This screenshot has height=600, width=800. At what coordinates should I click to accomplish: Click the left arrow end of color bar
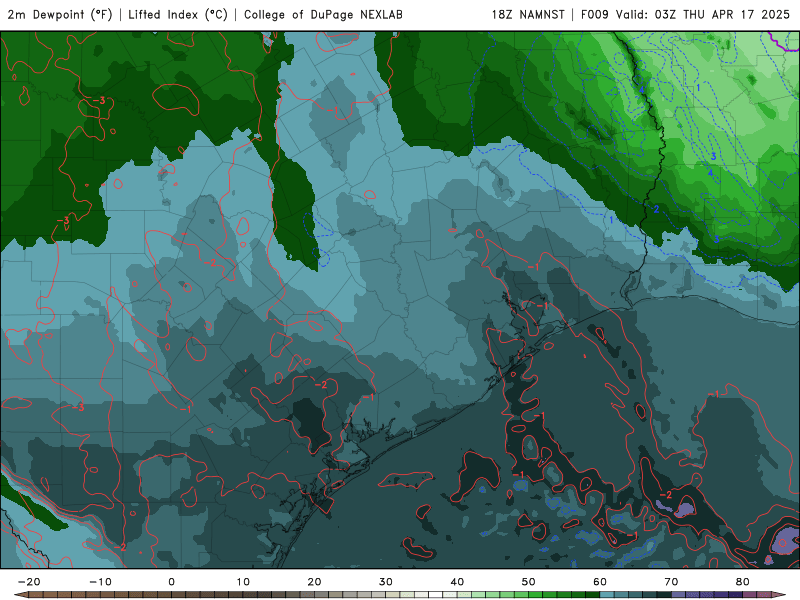coord(21,595)
